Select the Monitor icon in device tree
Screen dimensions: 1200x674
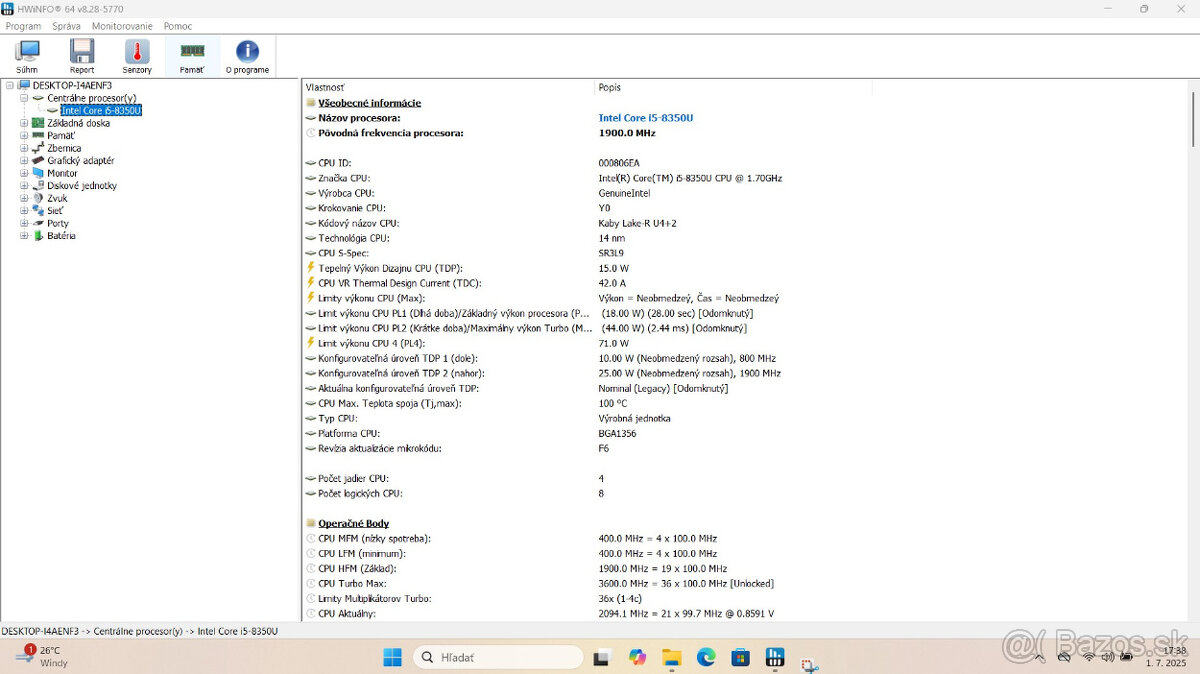[37, 173]
